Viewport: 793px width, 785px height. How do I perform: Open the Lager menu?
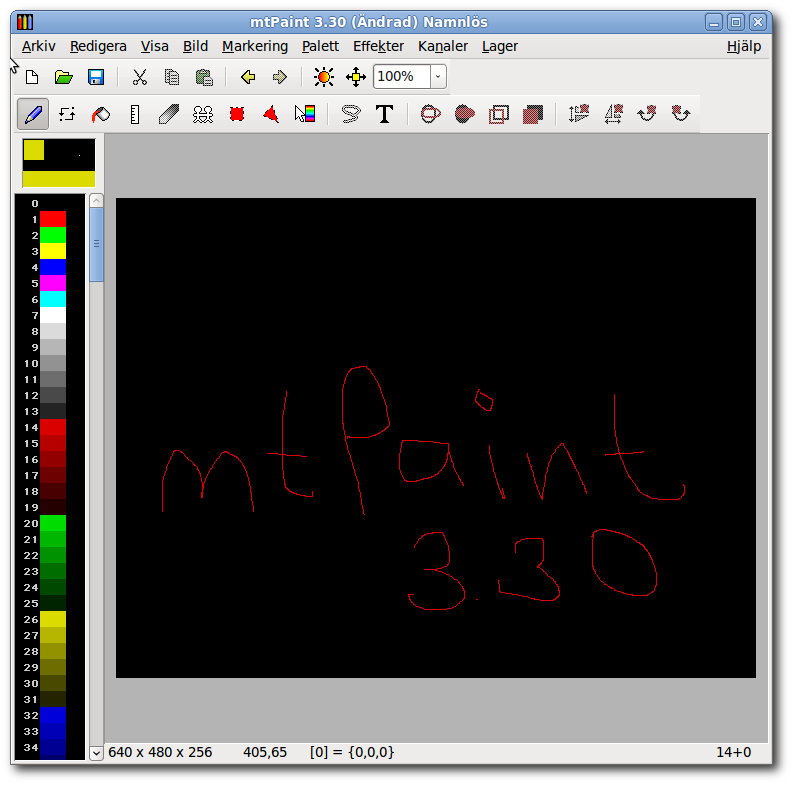tap(500, 47)
